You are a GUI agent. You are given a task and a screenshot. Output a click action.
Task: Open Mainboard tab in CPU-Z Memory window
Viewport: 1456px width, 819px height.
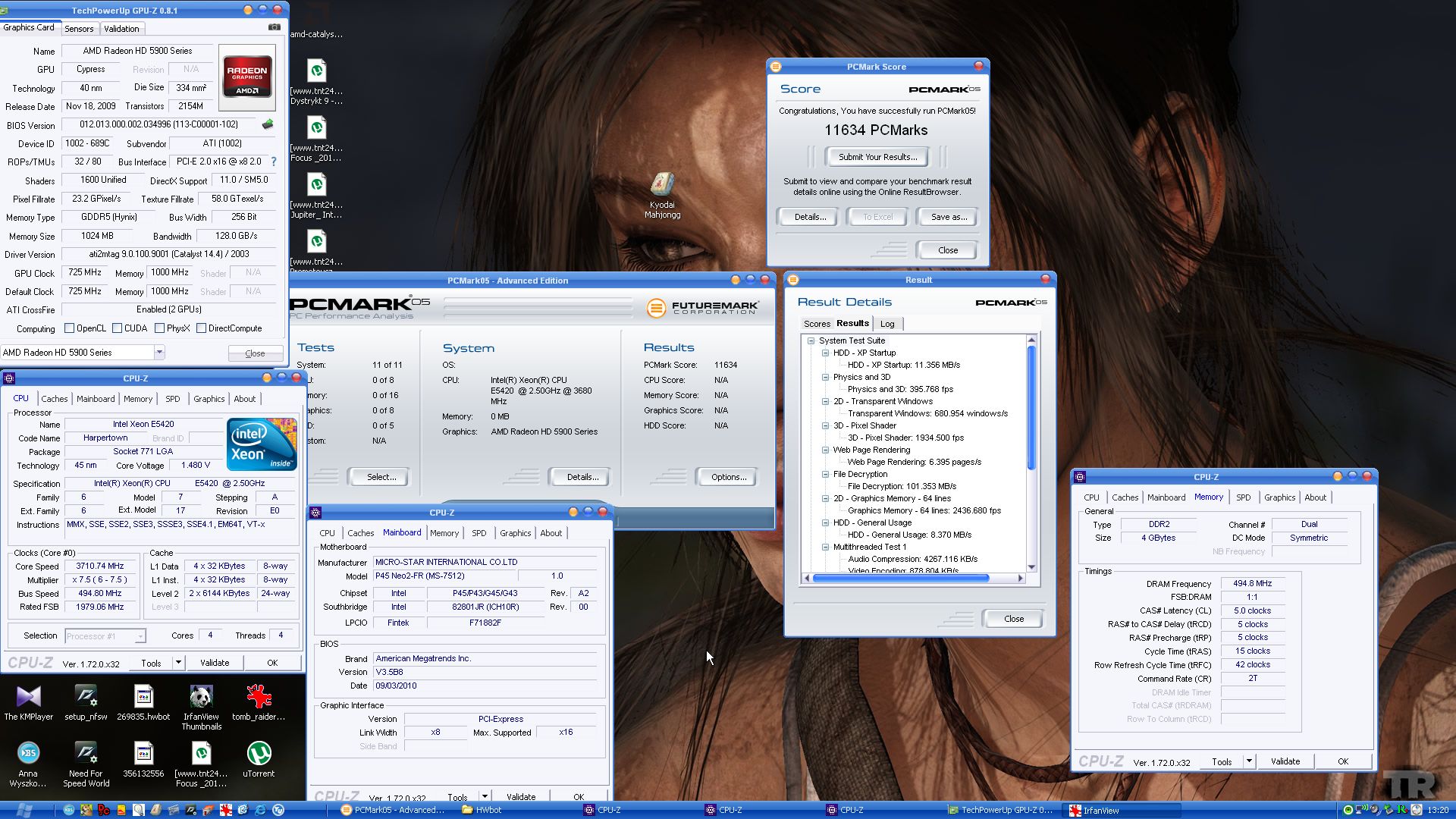1166,497
